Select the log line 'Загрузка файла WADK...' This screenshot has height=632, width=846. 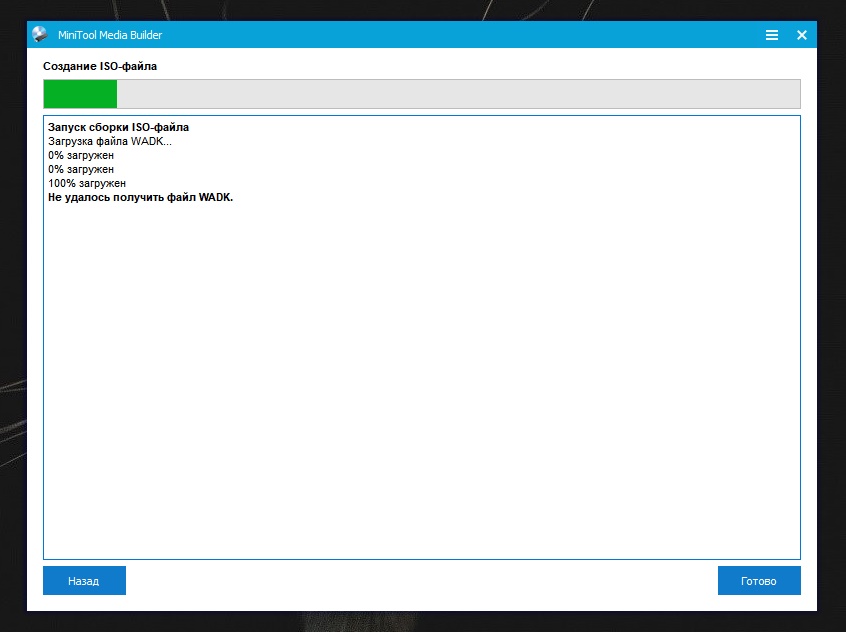click(110, 141)
